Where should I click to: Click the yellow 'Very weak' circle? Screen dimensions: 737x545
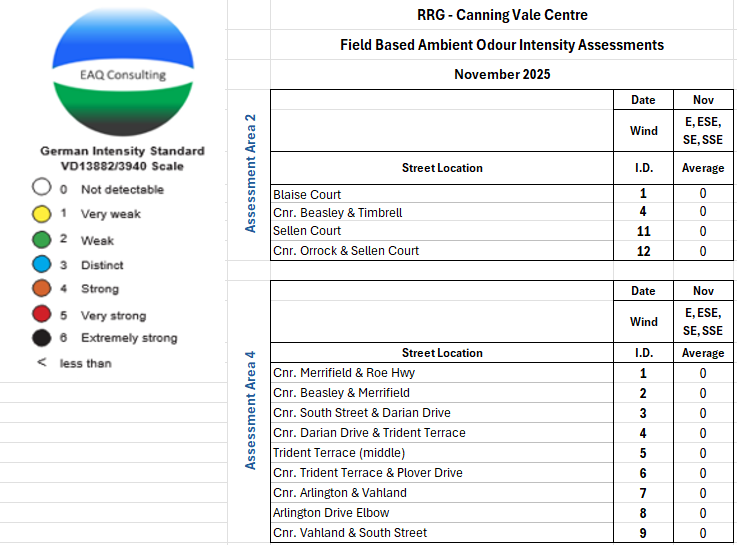click(x=41, y=213)
